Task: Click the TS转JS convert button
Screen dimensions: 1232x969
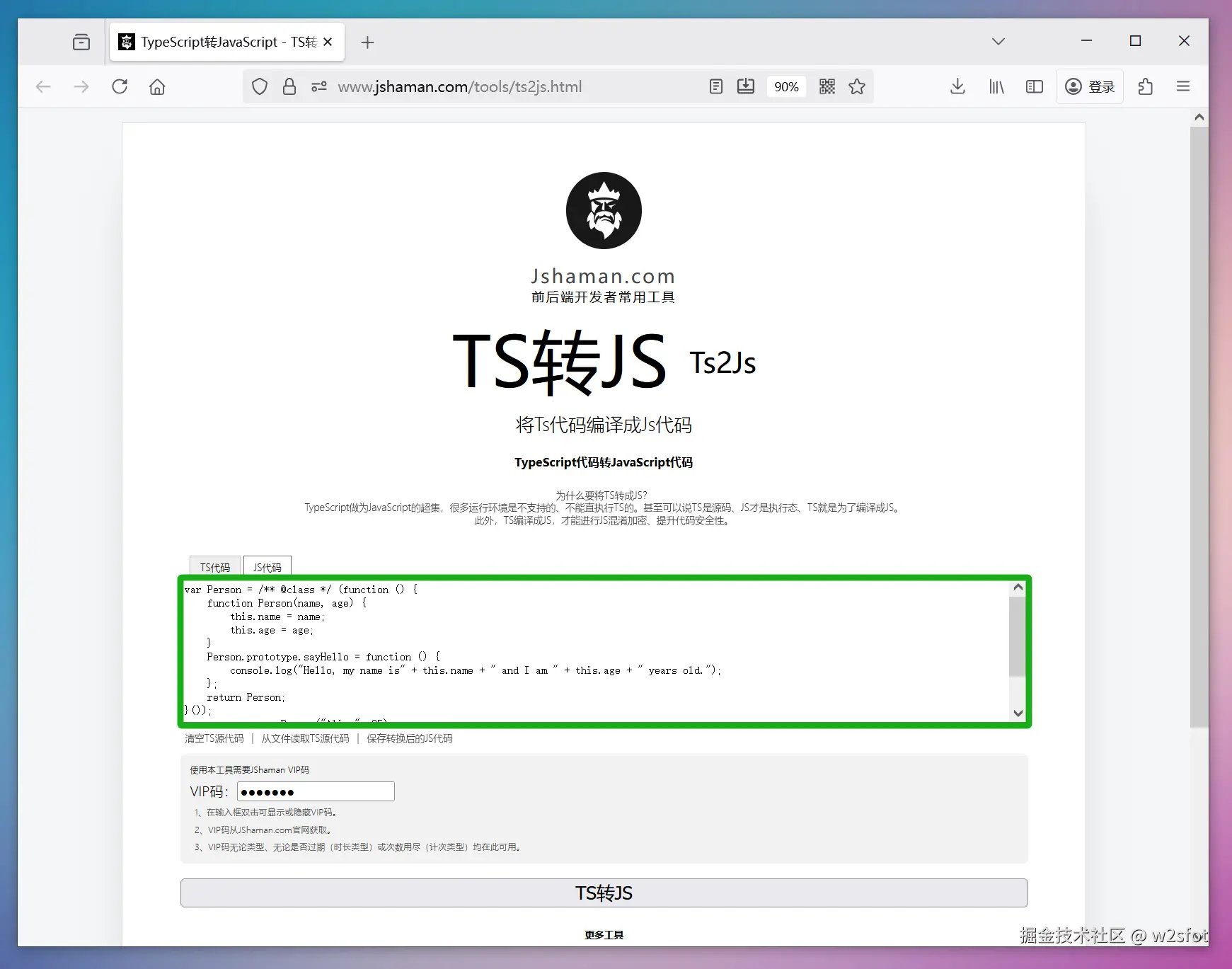Action: coord(604,893)
